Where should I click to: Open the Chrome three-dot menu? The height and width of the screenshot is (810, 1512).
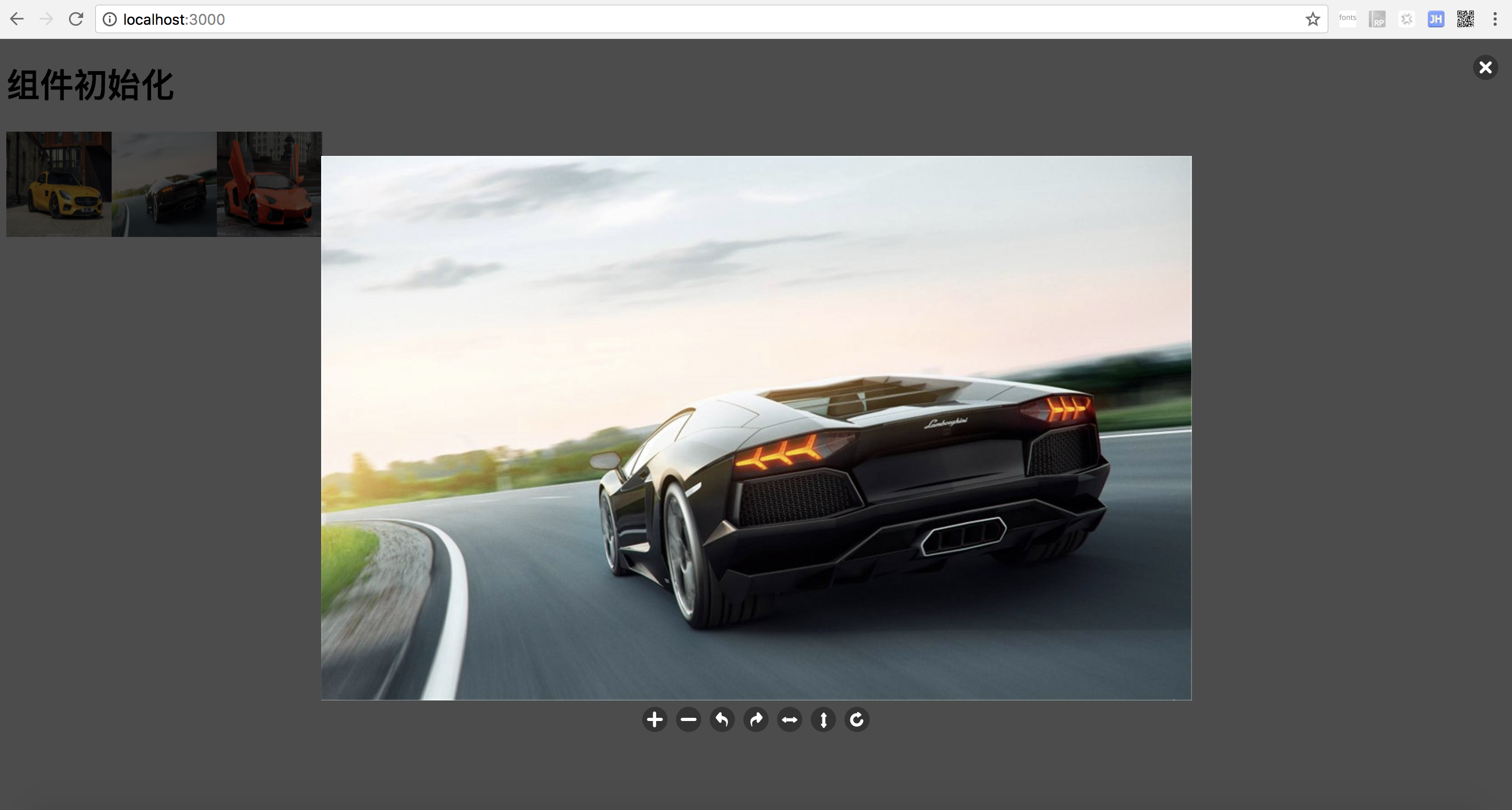point(1495,19)
